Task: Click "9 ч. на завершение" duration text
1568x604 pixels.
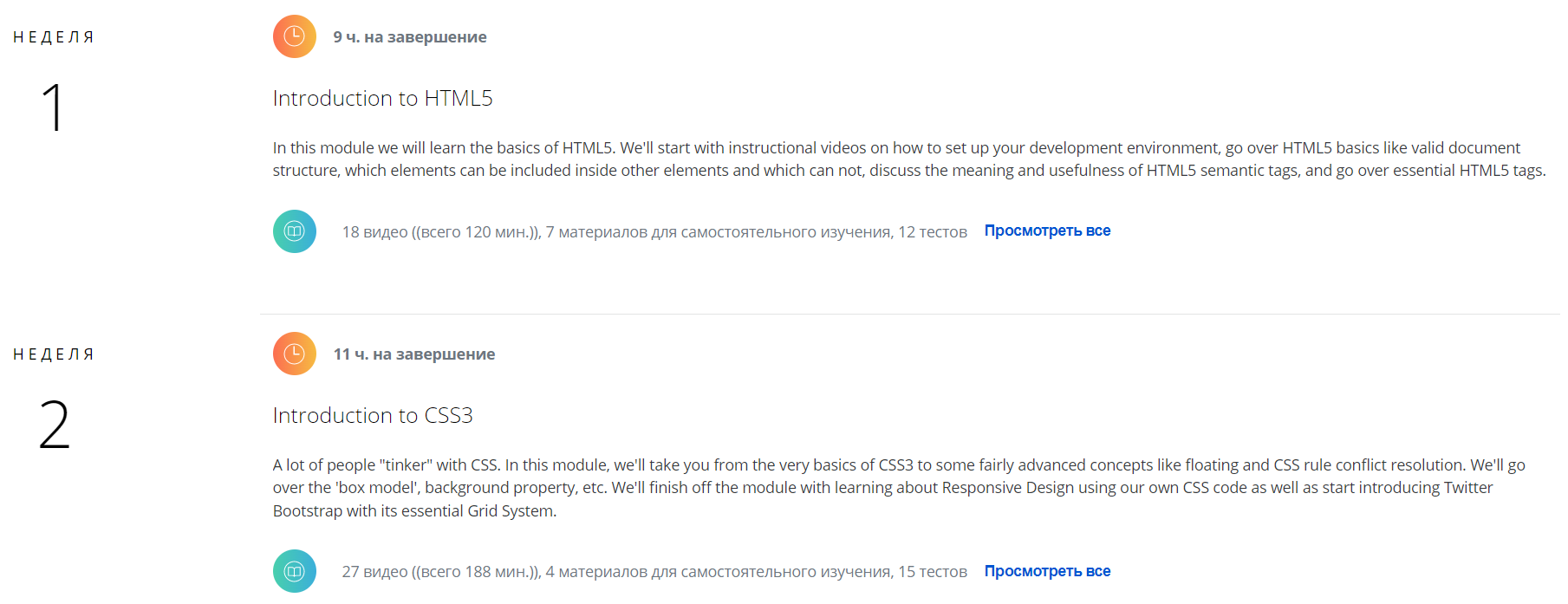Action: (x=410, y=37)
